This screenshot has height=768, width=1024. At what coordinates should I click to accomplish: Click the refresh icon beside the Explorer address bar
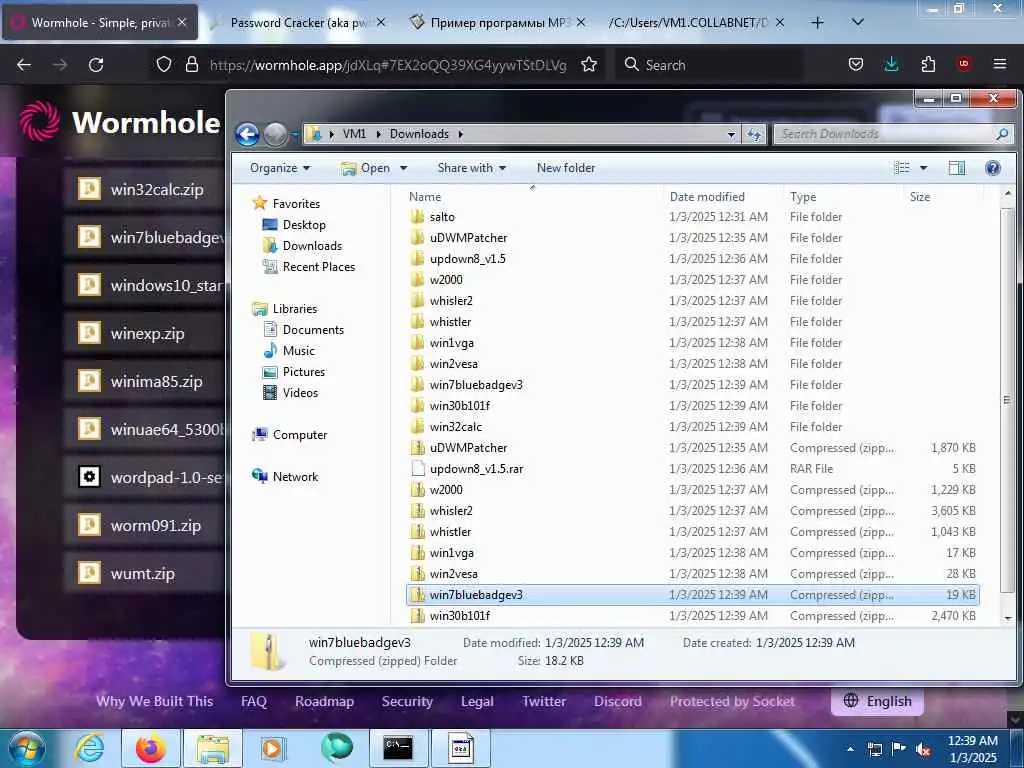(x=754, y=135)
